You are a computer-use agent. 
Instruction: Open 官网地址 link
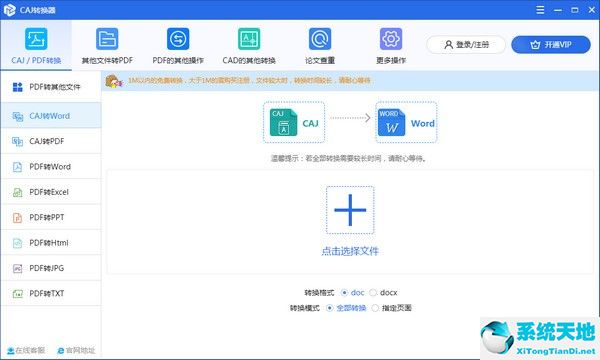76,350
